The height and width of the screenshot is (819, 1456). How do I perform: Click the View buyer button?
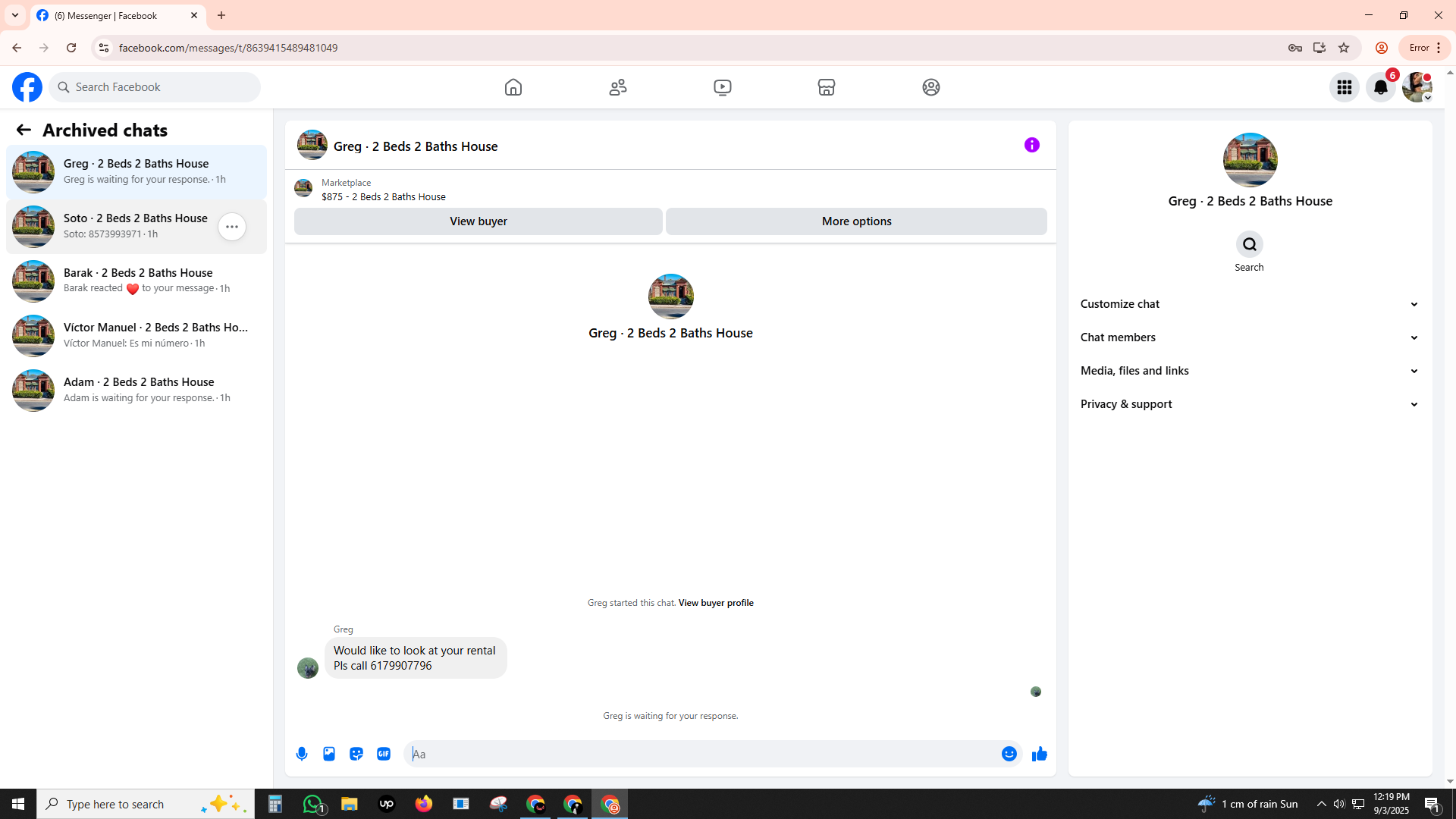coord(479,221)
